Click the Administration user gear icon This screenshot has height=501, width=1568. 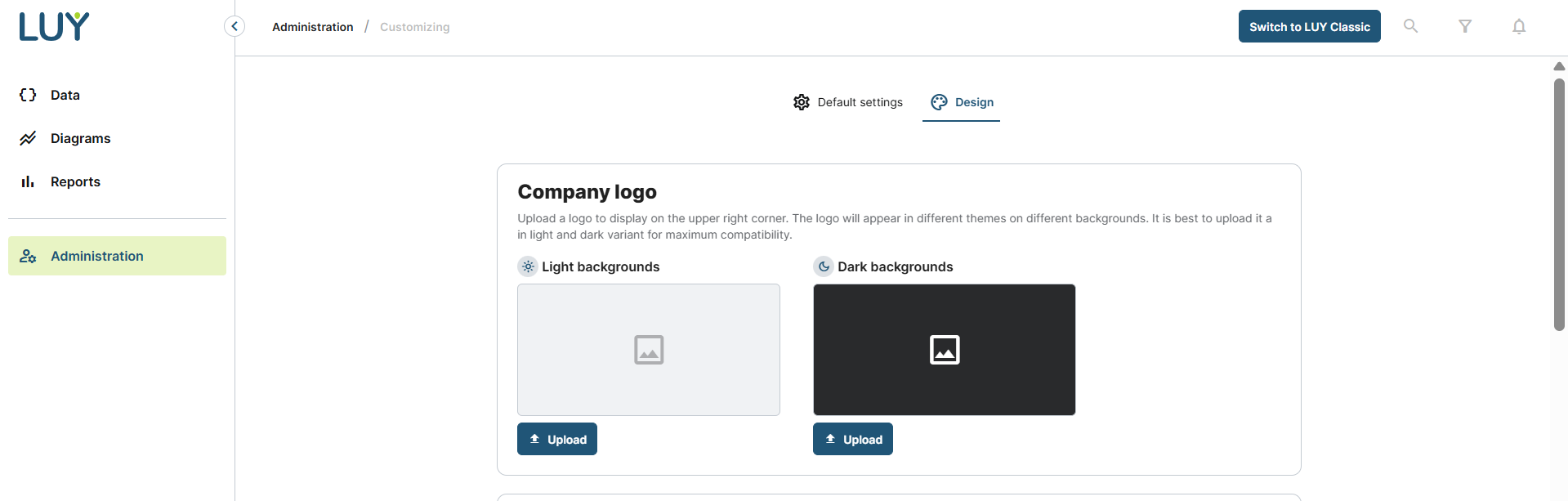tap(28, 256)
